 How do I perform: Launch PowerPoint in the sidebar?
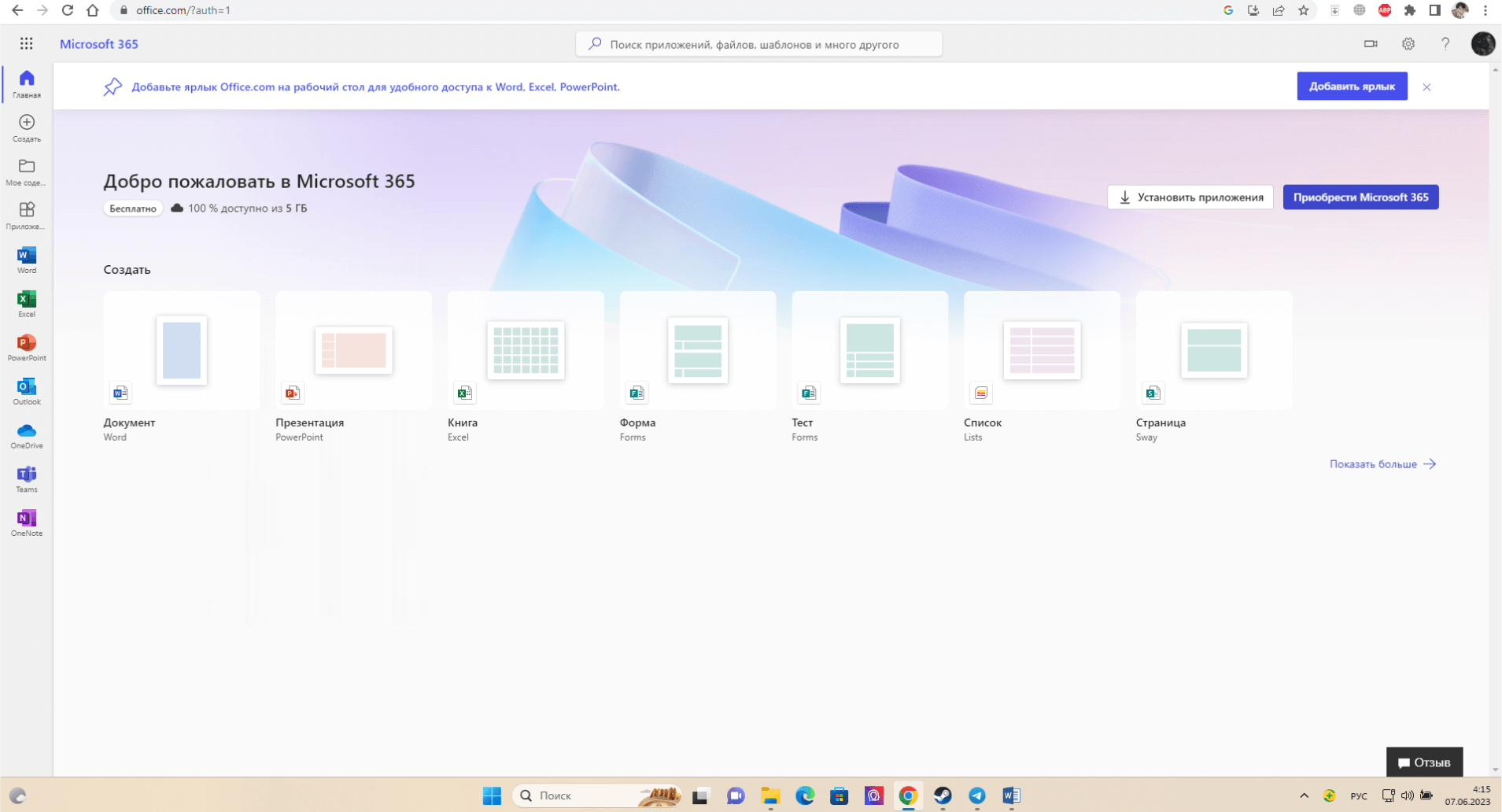tap(27, 347)
